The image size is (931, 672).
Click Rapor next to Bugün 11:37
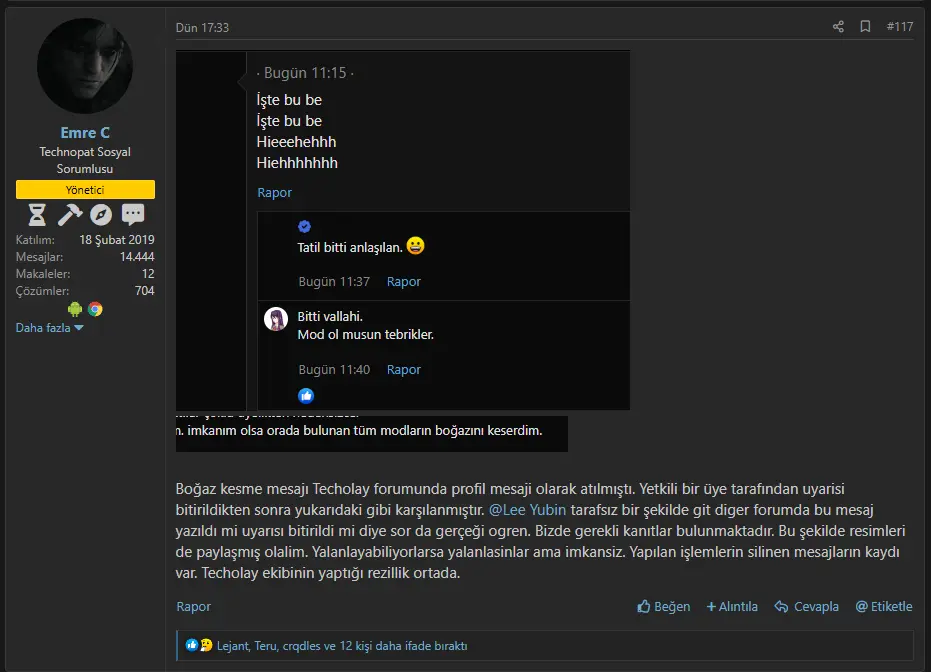click(x=404, y=281)
